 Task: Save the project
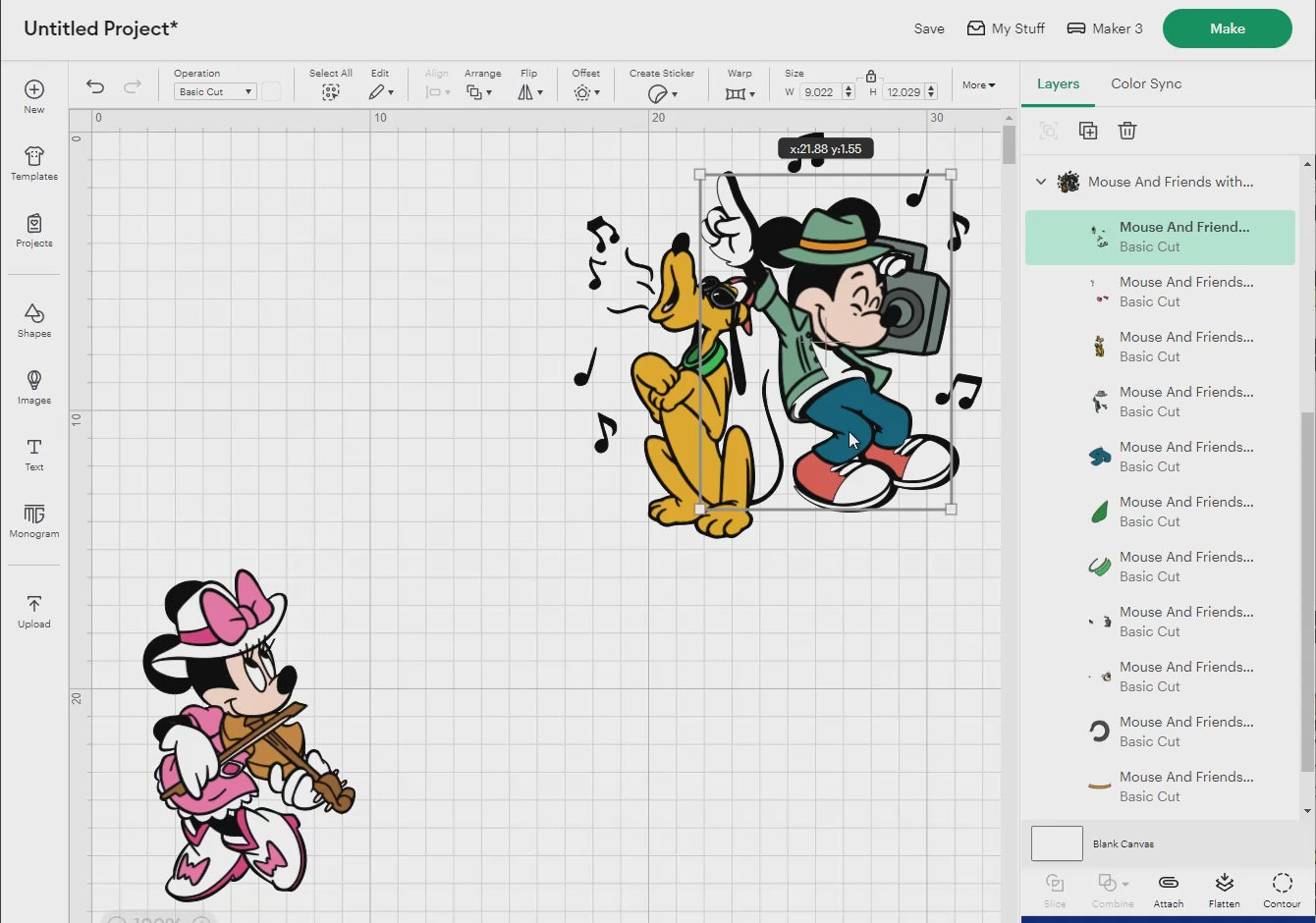coord(929,28)
